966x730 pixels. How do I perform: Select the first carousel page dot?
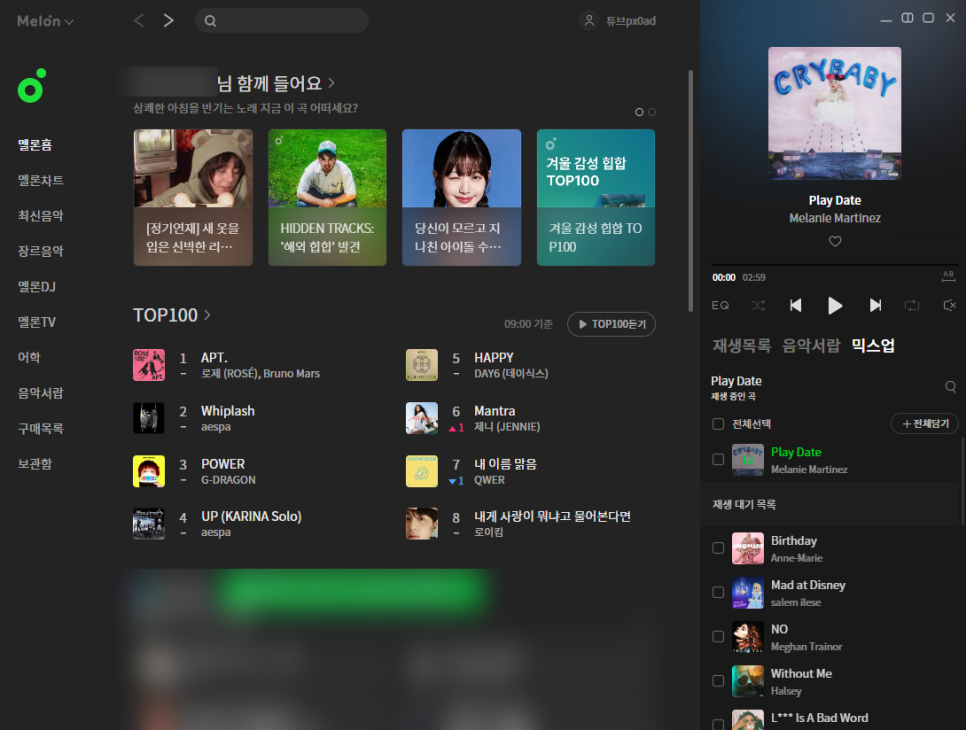(639, 112)
